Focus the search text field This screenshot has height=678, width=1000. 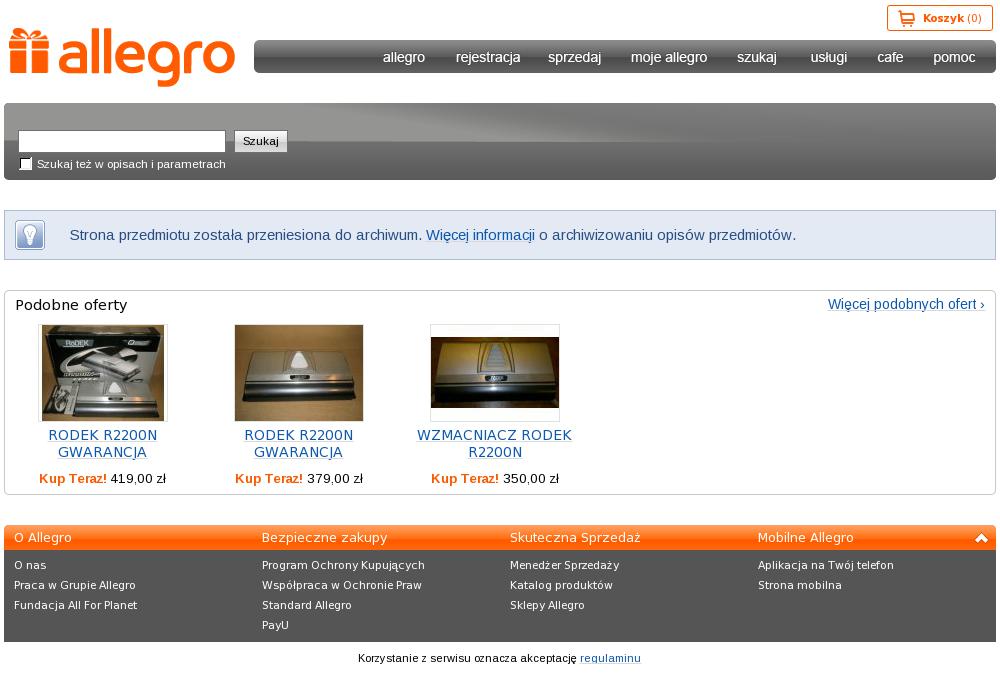[x=122, y=141]
